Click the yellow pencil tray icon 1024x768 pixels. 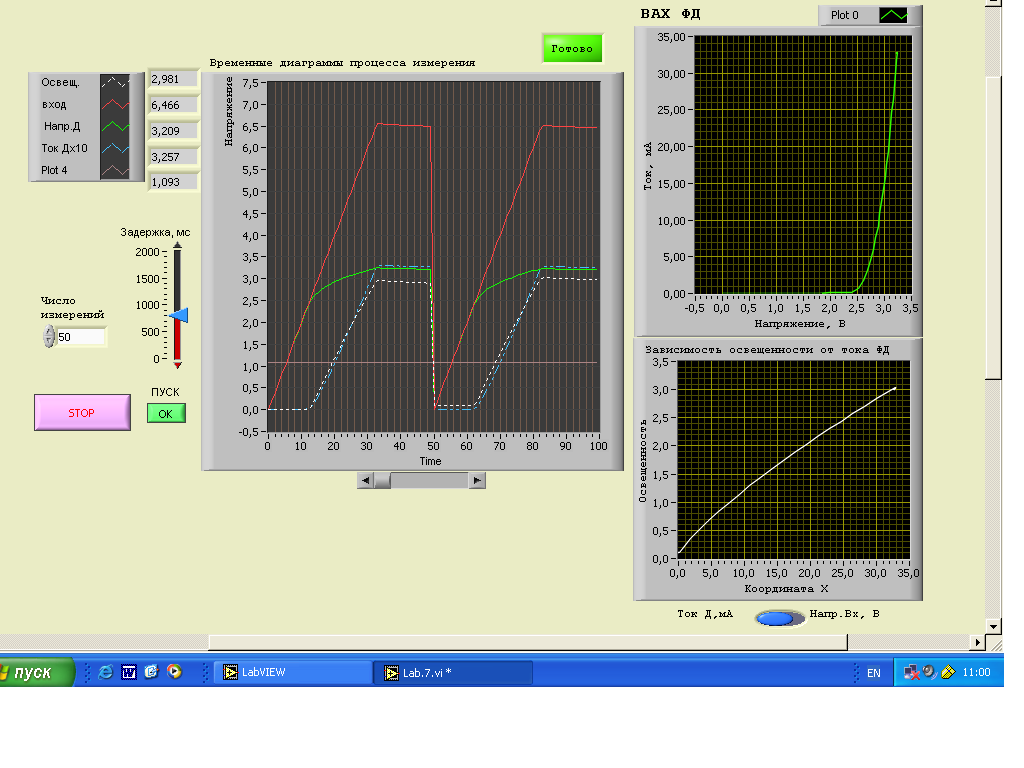pyautogui.click(x=948, y=672)
